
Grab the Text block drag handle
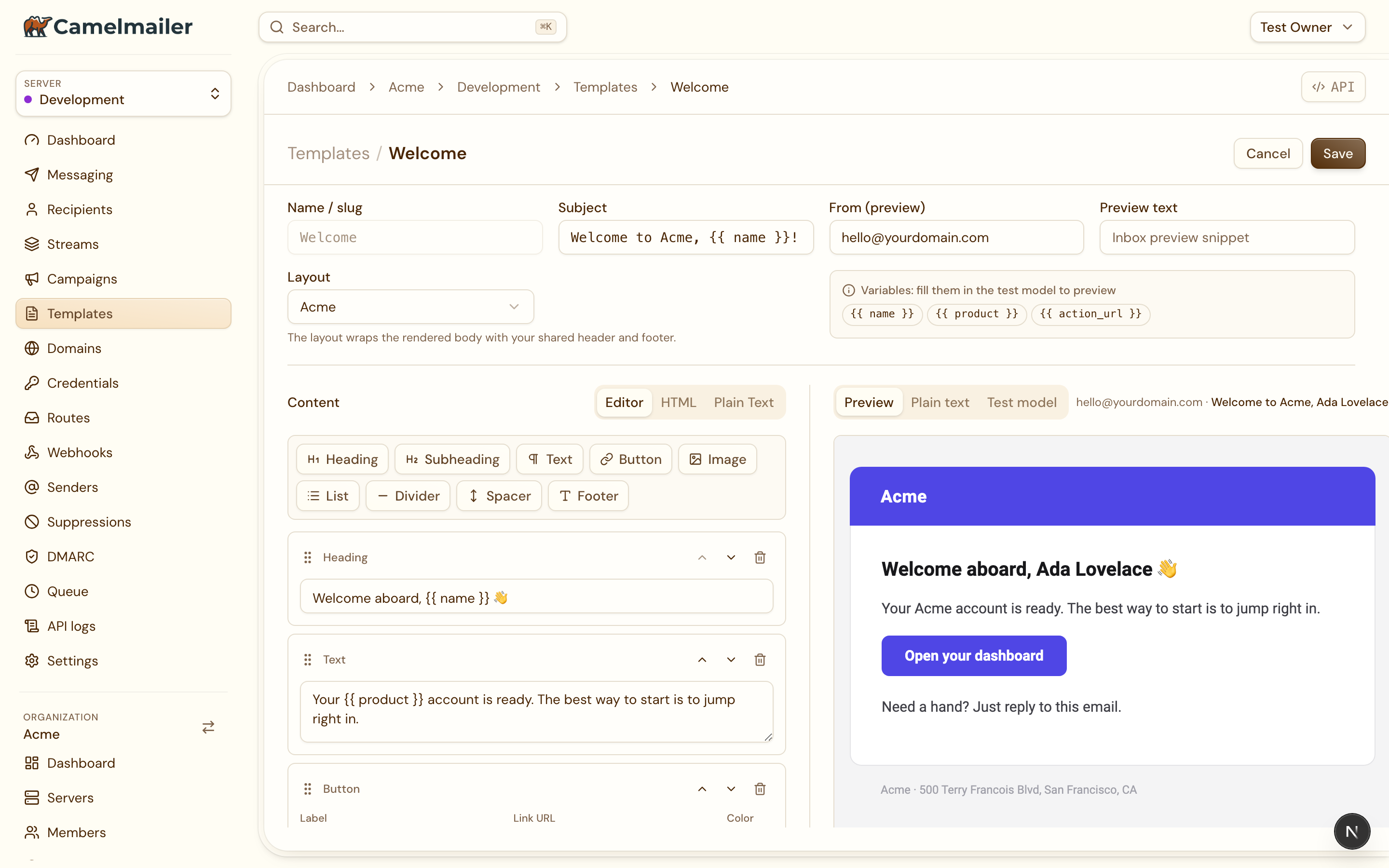(308, 660)
